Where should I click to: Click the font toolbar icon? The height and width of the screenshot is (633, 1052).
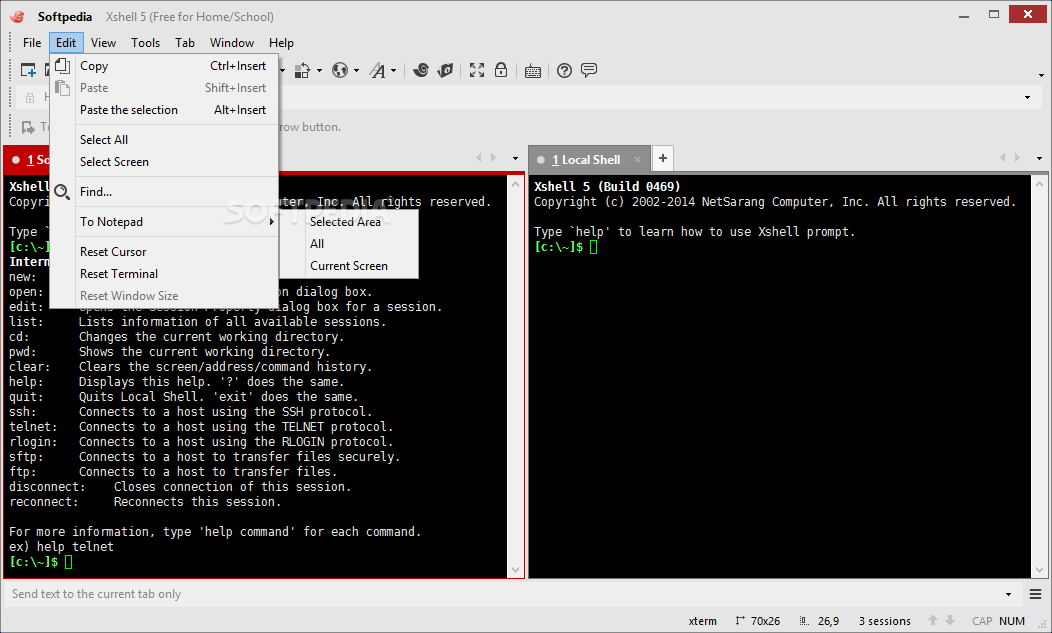pyautogui.click(x=378, y=70)
